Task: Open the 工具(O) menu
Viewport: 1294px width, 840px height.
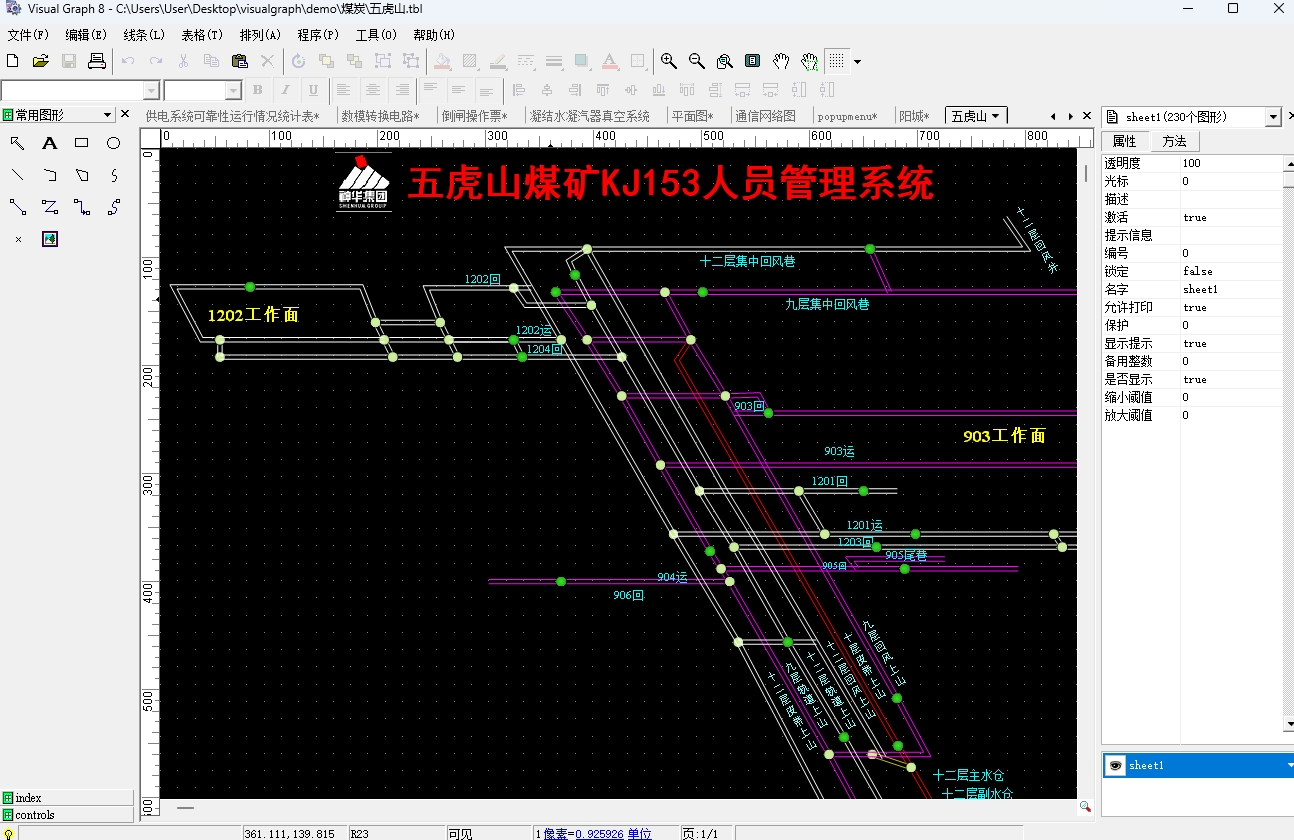Action: [x=376, y=35]
